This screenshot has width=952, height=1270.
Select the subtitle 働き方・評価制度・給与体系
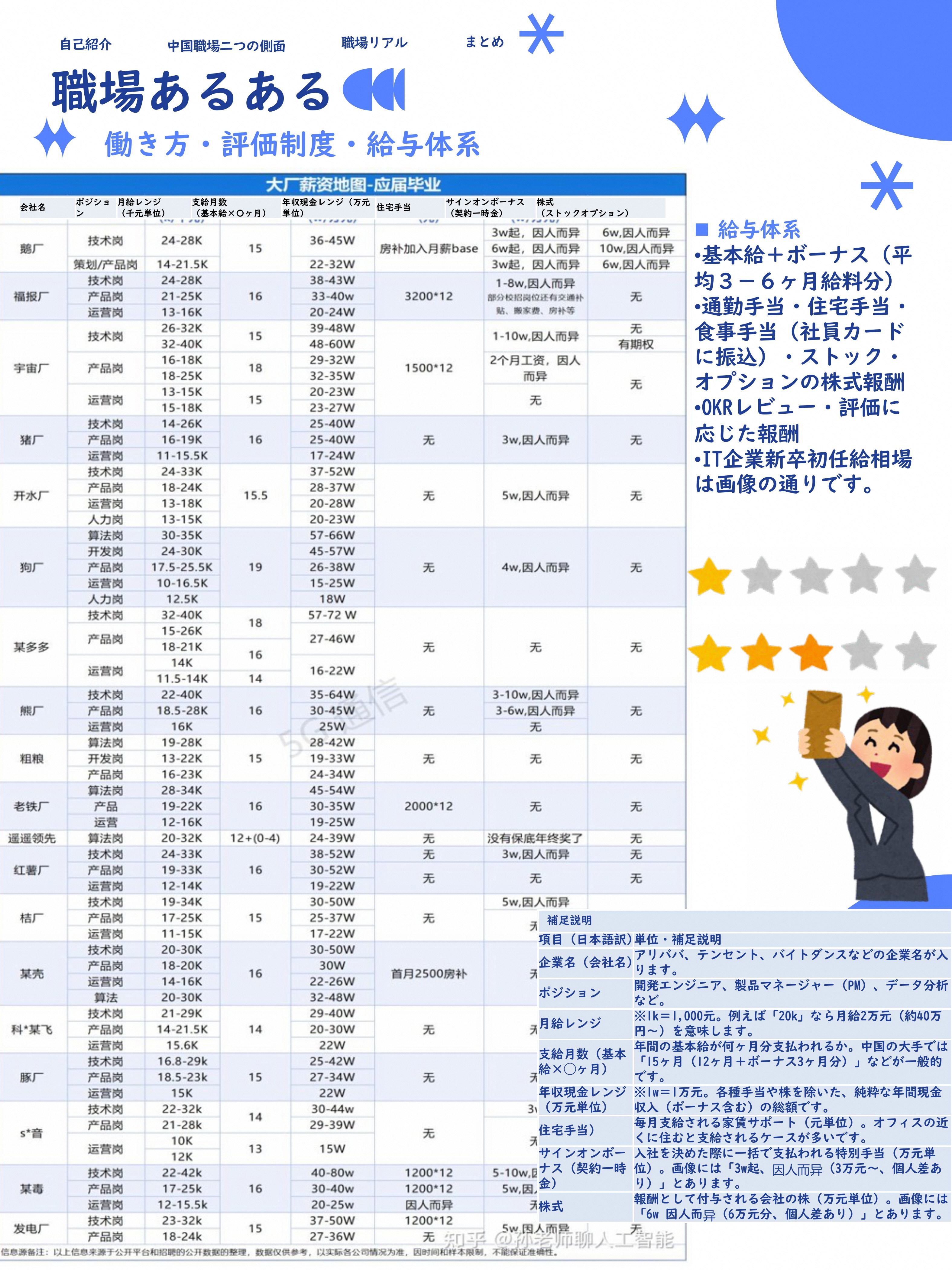click(292, 144)
